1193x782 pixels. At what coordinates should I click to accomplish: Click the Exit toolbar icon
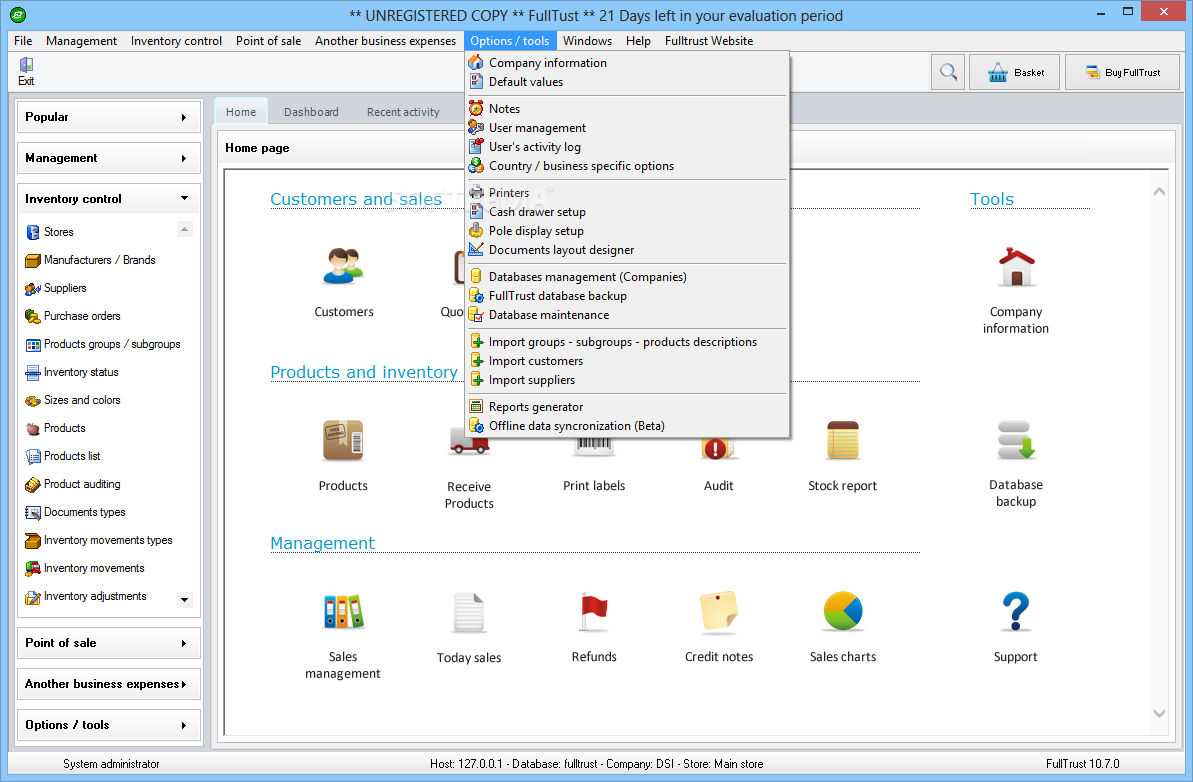tap(26, 72)
